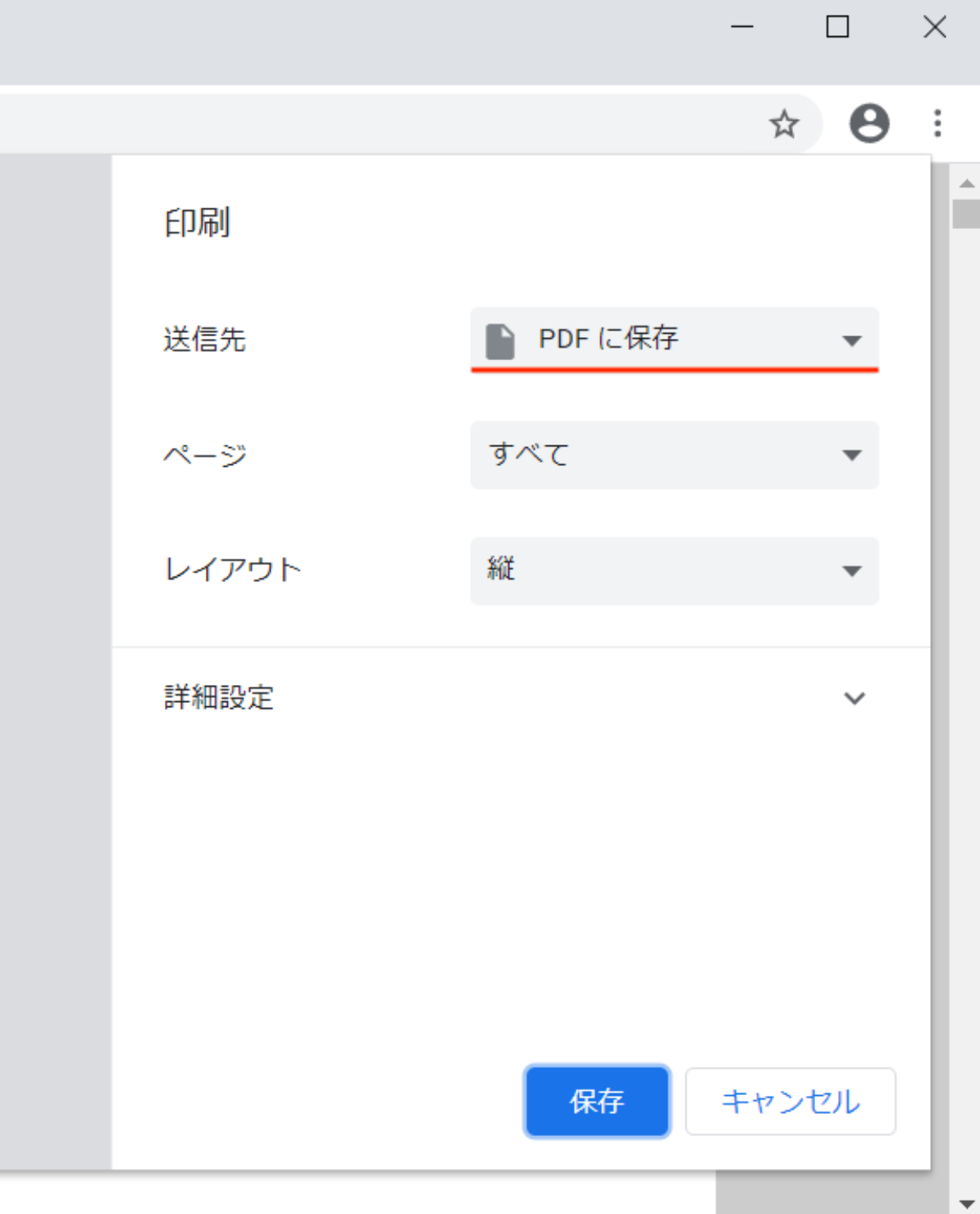This screenshot has width=980, height=1214.
Task: Click the scrollbar down arrow
Action: (967, 1203)
